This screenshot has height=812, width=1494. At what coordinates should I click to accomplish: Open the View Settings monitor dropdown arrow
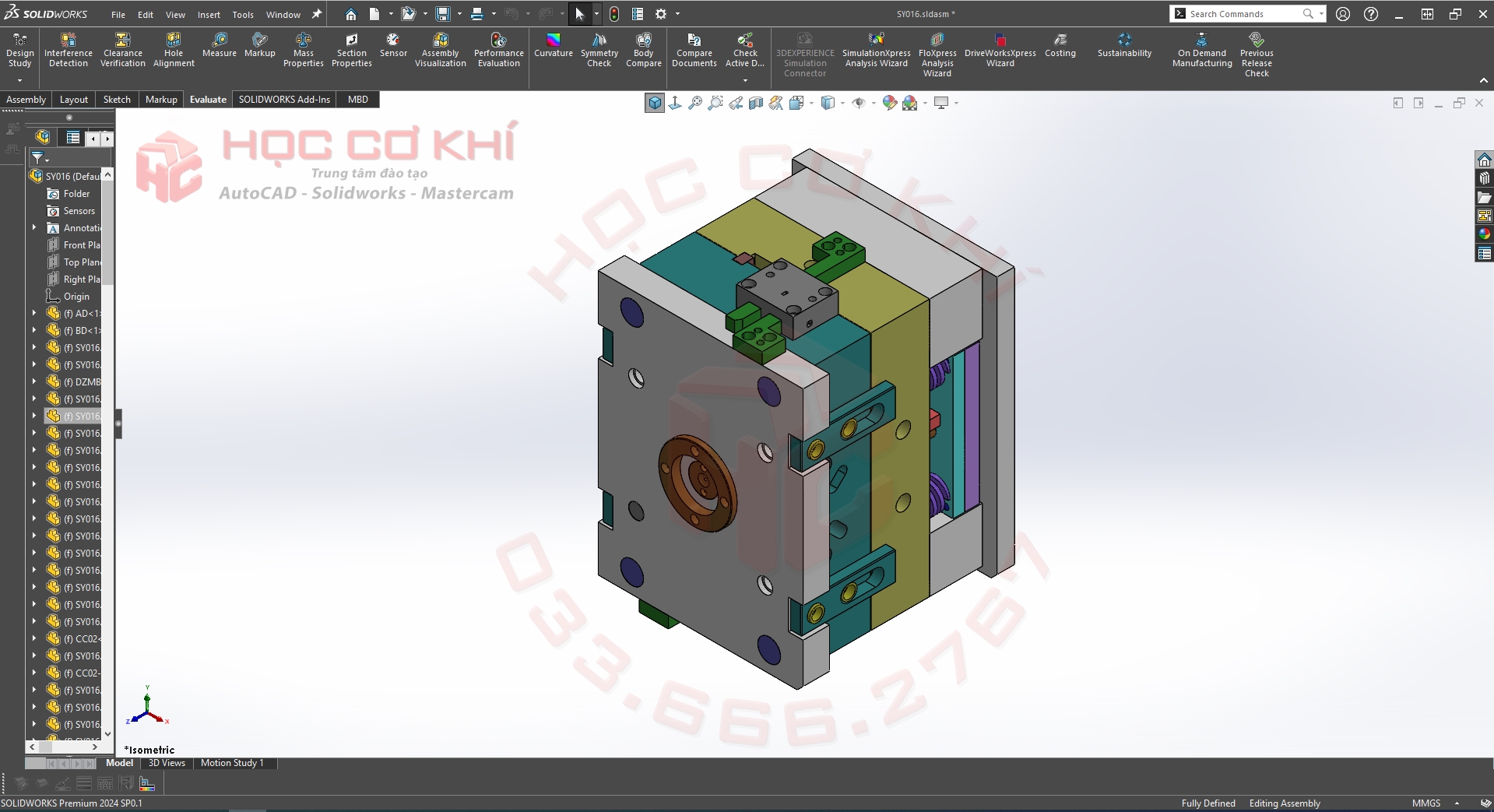point(956,103)
